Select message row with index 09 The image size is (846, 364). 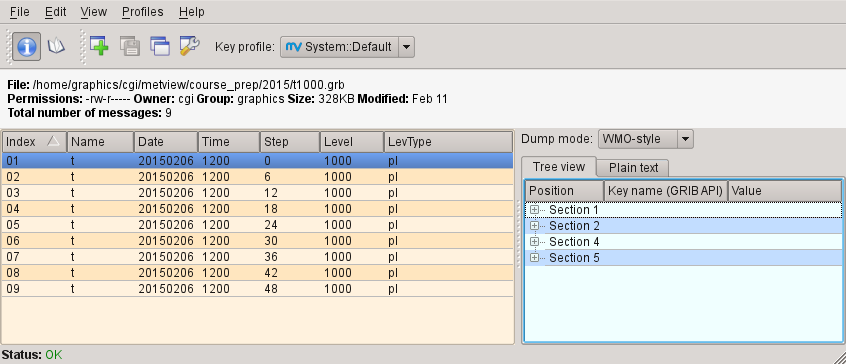tap(257, 289)
